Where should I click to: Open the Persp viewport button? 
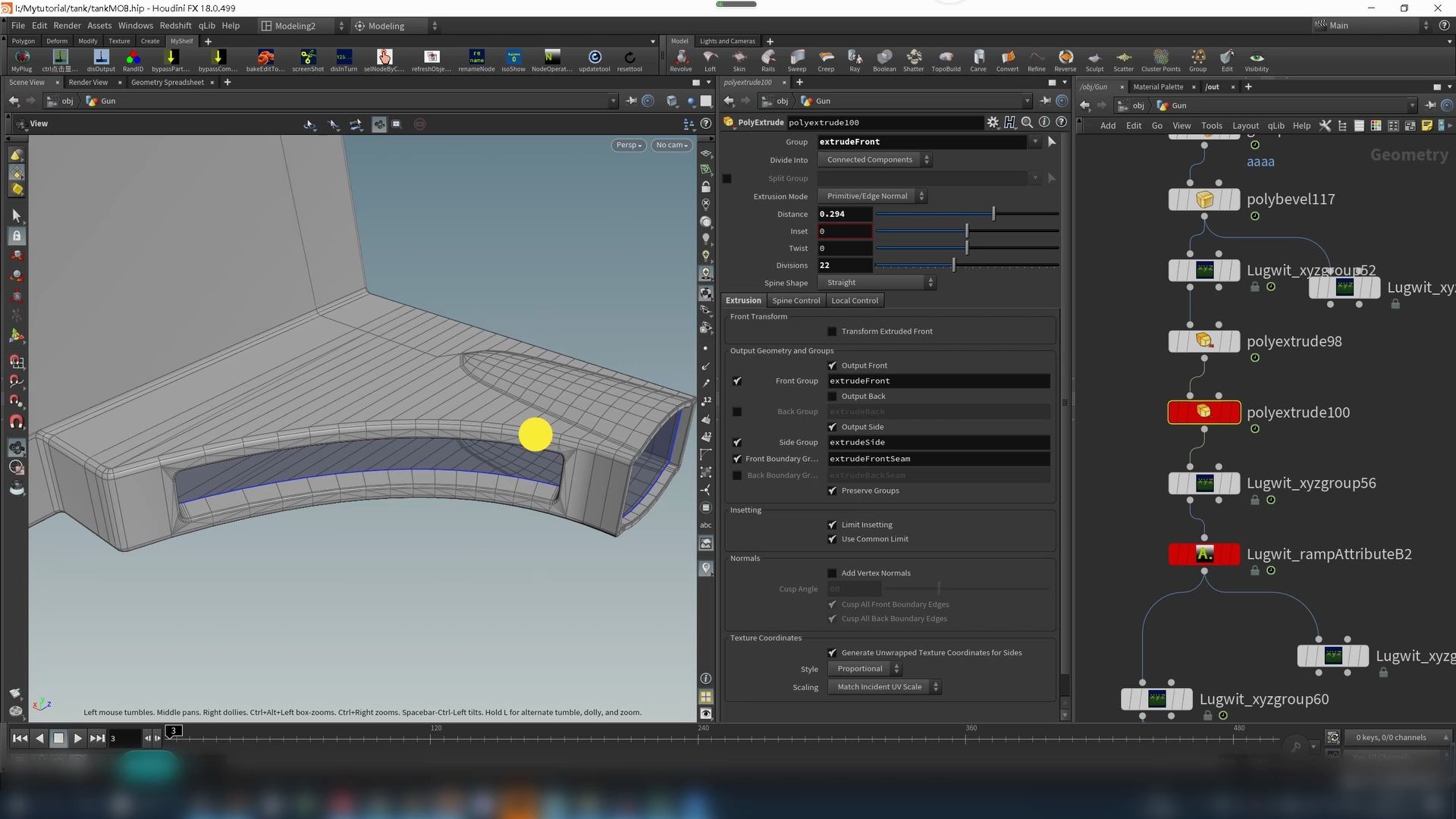coord(629,145)
